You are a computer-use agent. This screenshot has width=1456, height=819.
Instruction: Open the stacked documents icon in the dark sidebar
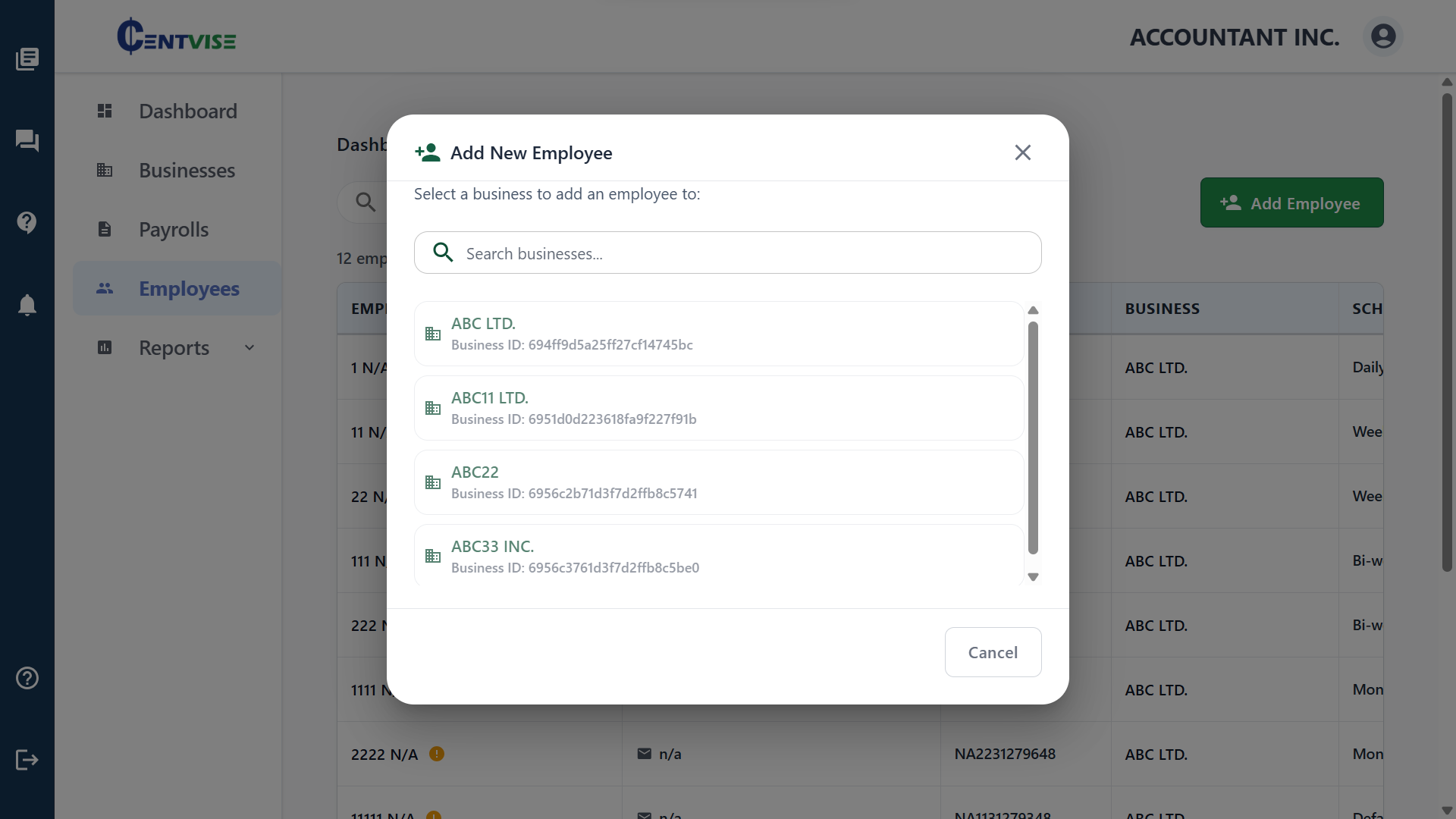pyautogui.click(x=27, y=58)
